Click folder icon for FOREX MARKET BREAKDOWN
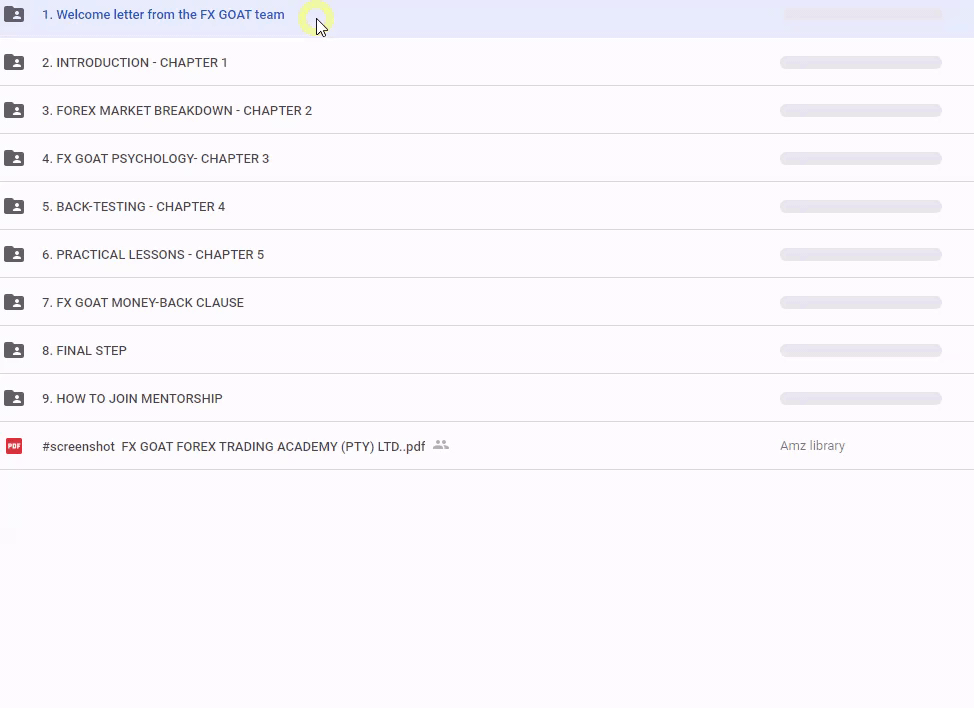 coord(14,111)
